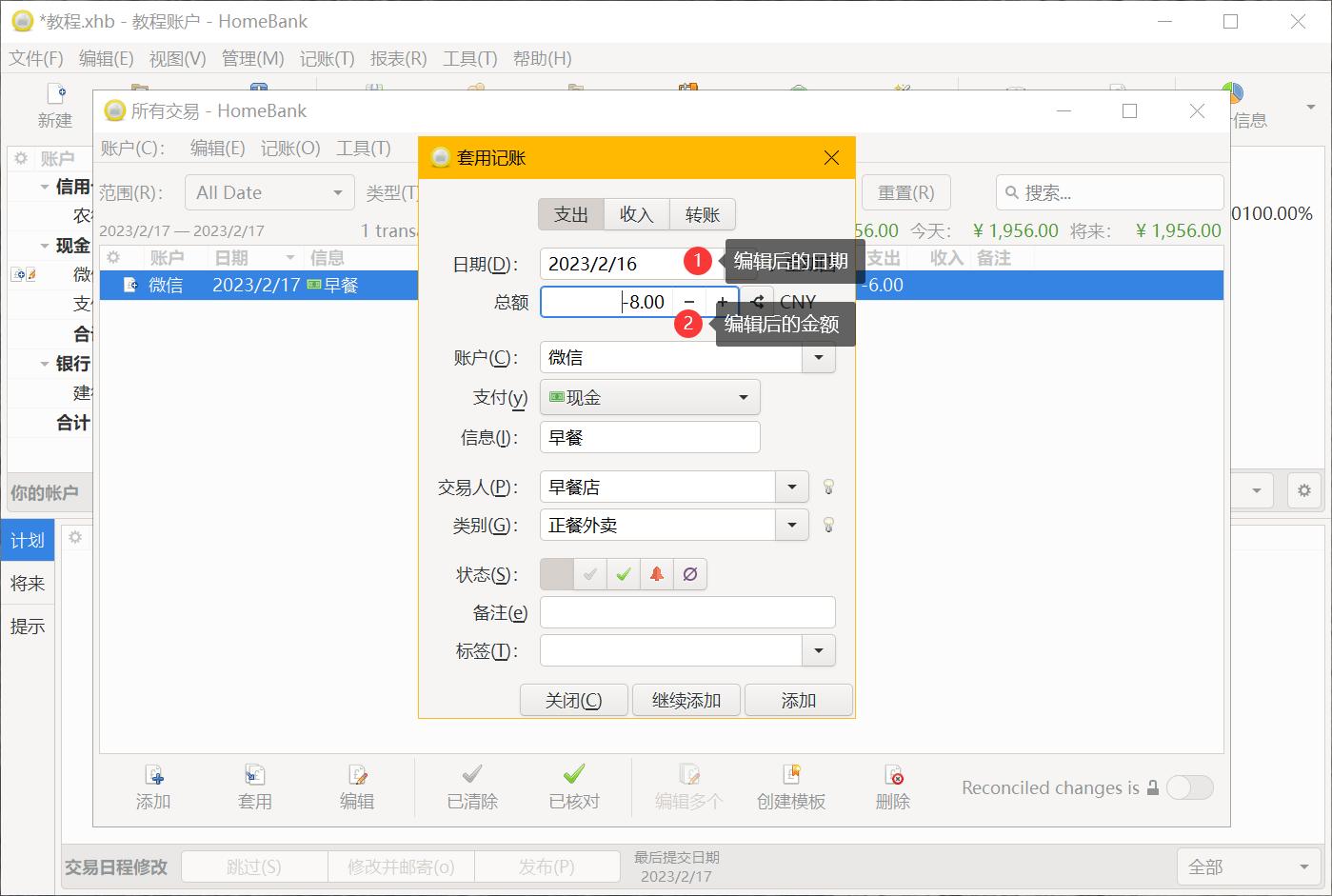Image resolution: width=1332 pixels, height=896 pixels.
Task: Open the 报表(R) menu
Action: 398,58
